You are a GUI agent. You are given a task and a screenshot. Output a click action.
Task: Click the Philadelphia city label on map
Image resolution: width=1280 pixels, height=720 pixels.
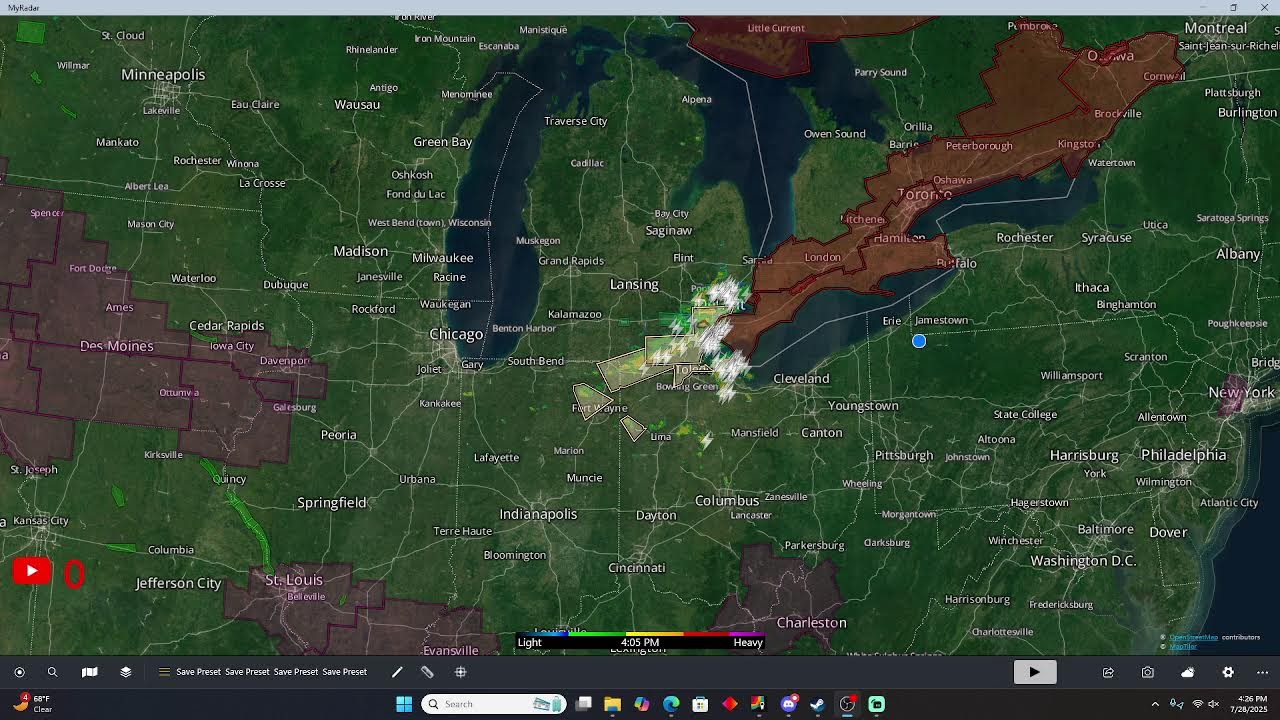point(1184,455)
